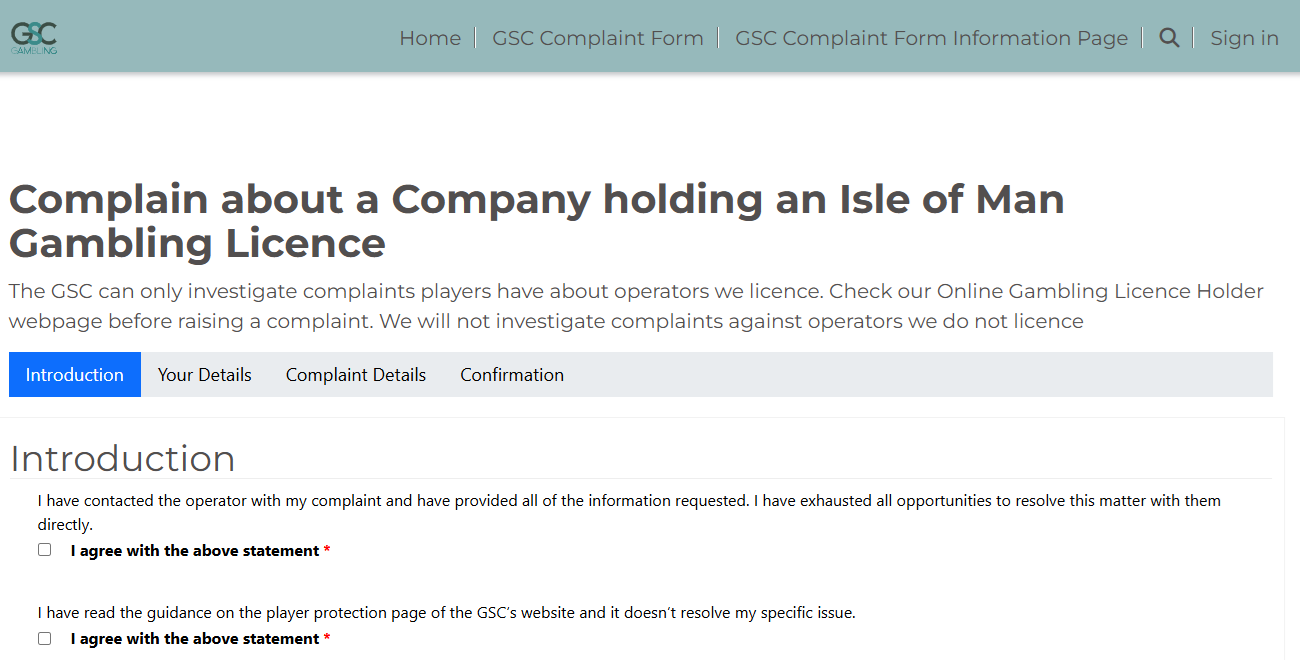
Task: Open the search magnifier icon
Action: click(1169, 38)
